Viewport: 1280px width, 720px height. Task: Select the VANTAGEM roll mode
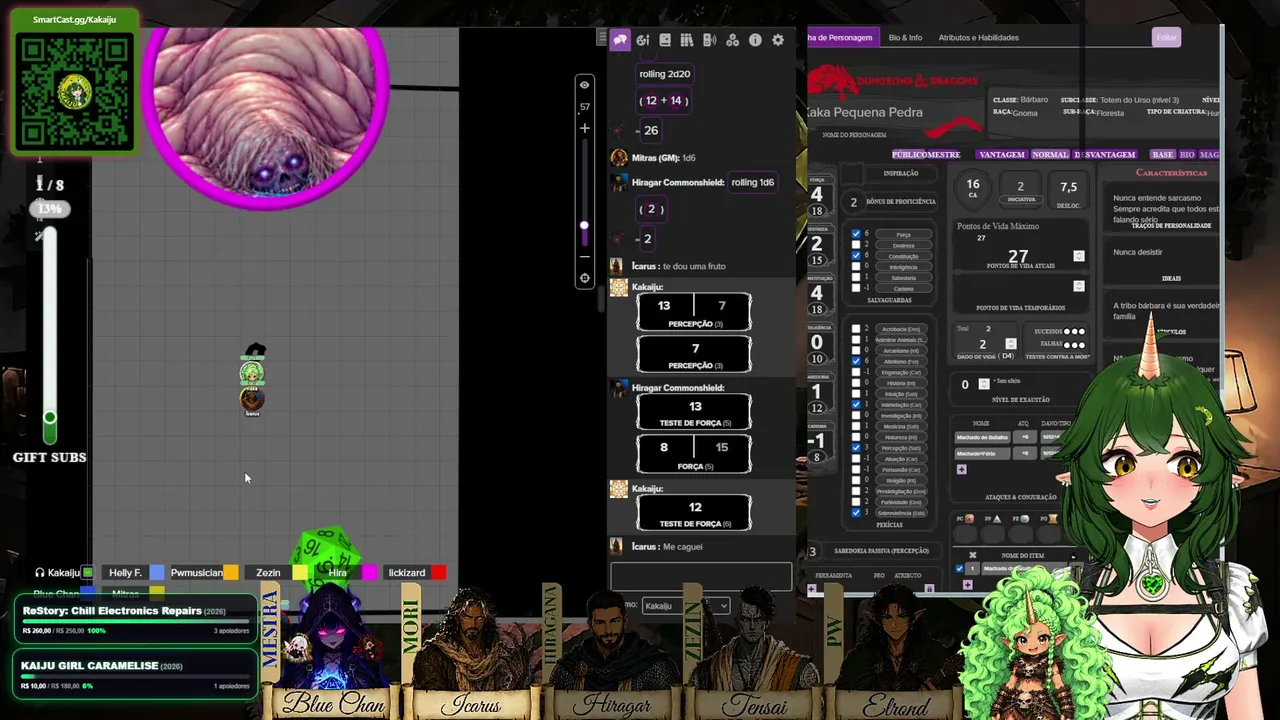tap(1002, 155)
